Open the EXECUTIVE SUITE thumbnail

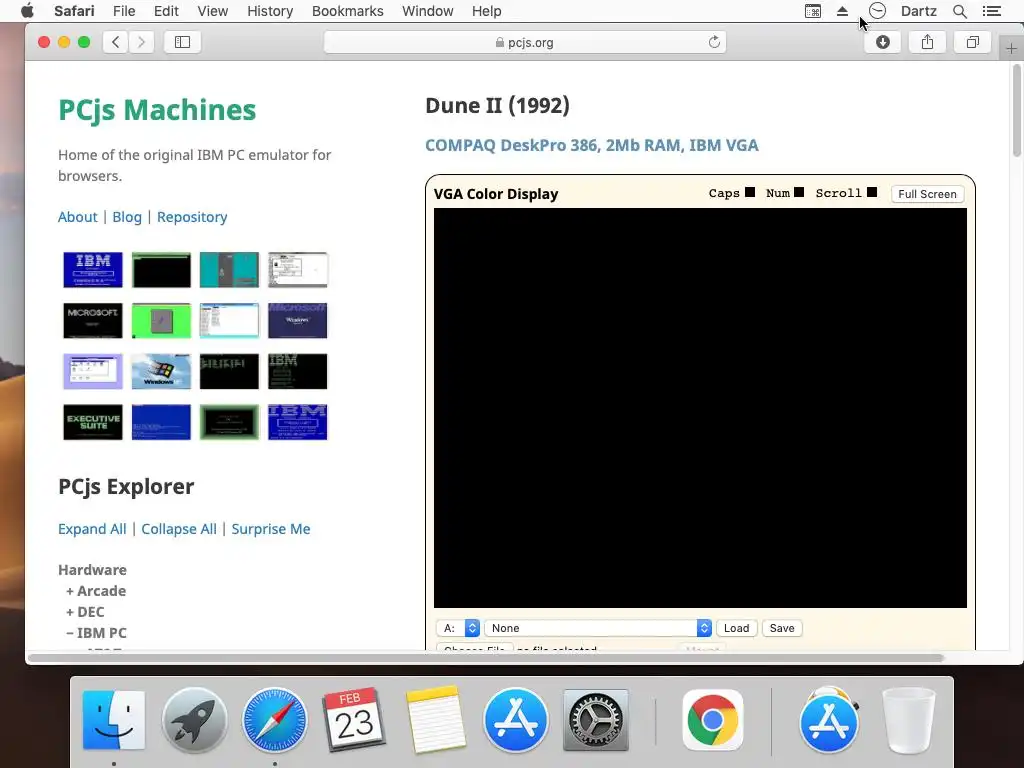[93, 422]
